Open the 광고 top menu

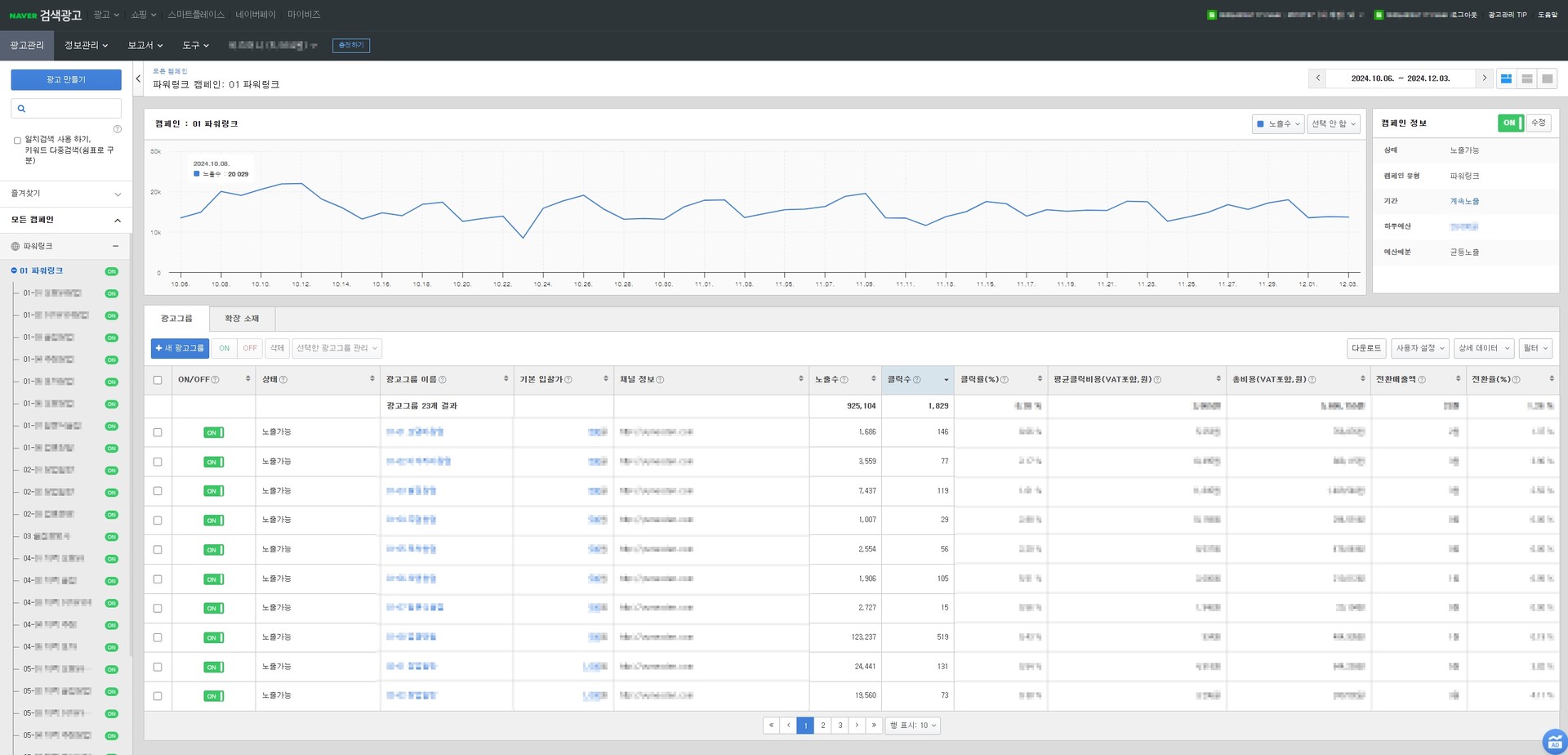pyautogui.click(x=106, y=15)
